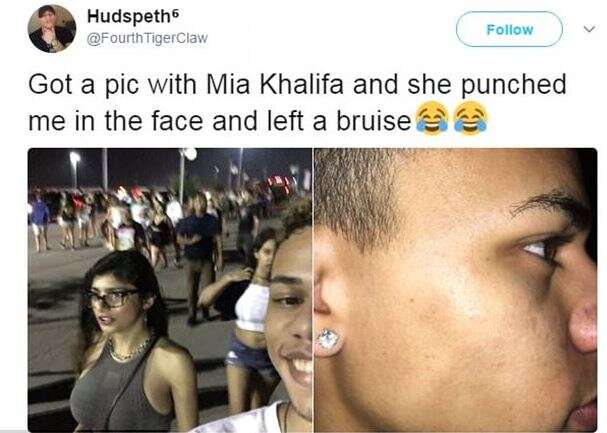Follow the @FourthTigerClaw account
Image resolution: width=607 pixels, height=433 pixels.
(x=509, y=29)
